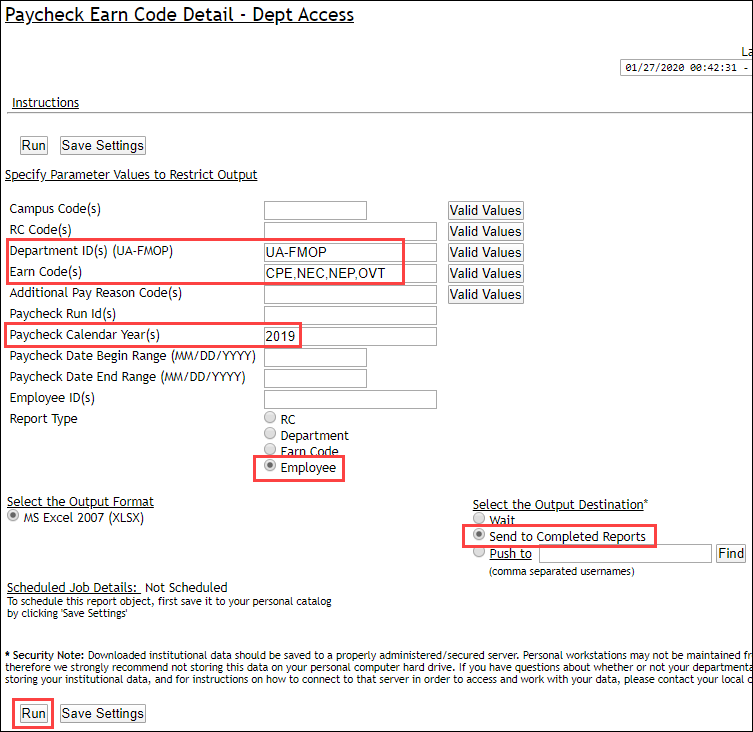
Task: Open Valid Values for Department ID(s)
Action: pos(486,252)
